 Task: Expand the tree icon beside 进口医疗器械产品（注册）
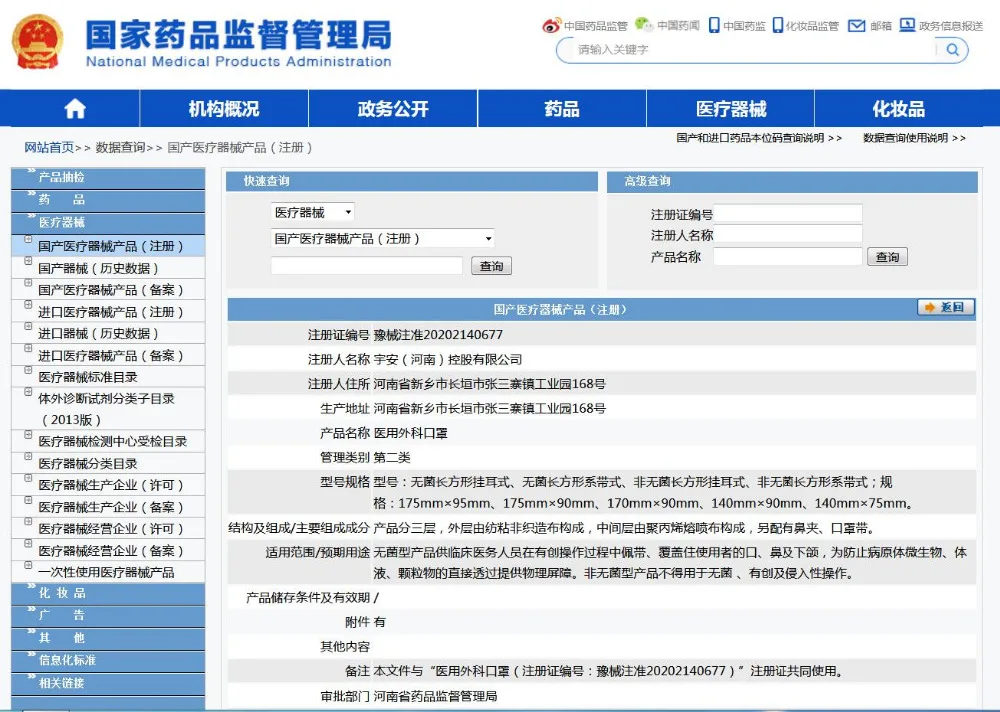click(x=28, y=304)
